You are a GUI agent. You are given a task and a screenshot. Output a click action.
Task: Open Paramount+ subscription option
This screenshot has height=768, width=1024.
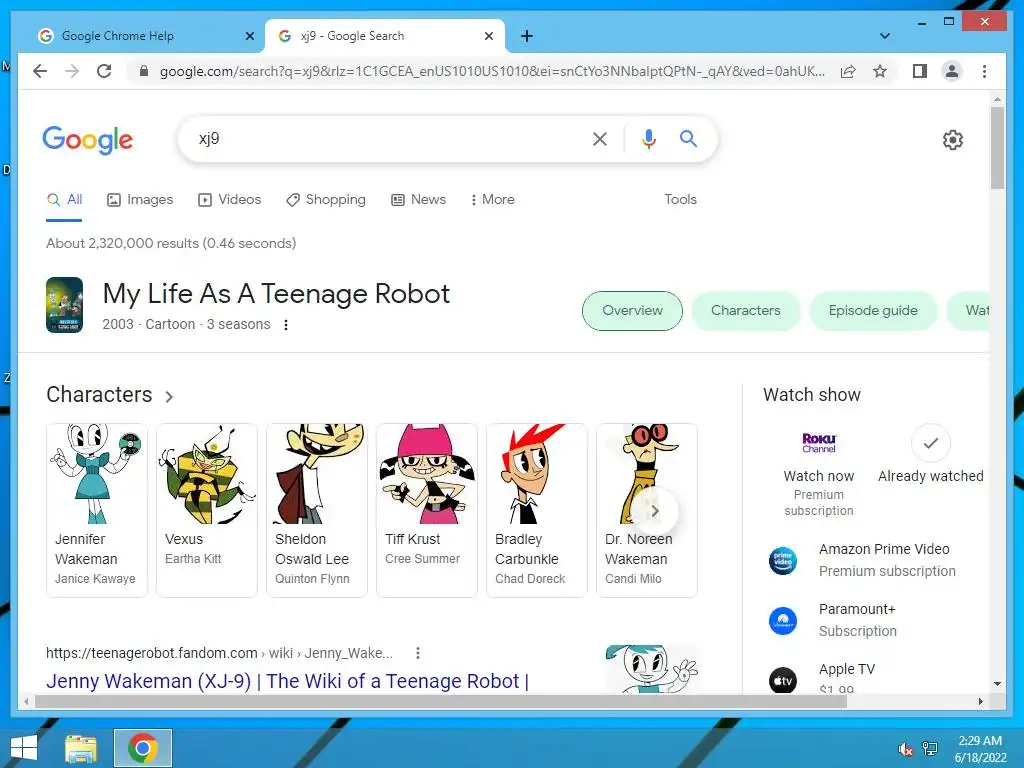[833, 620]
